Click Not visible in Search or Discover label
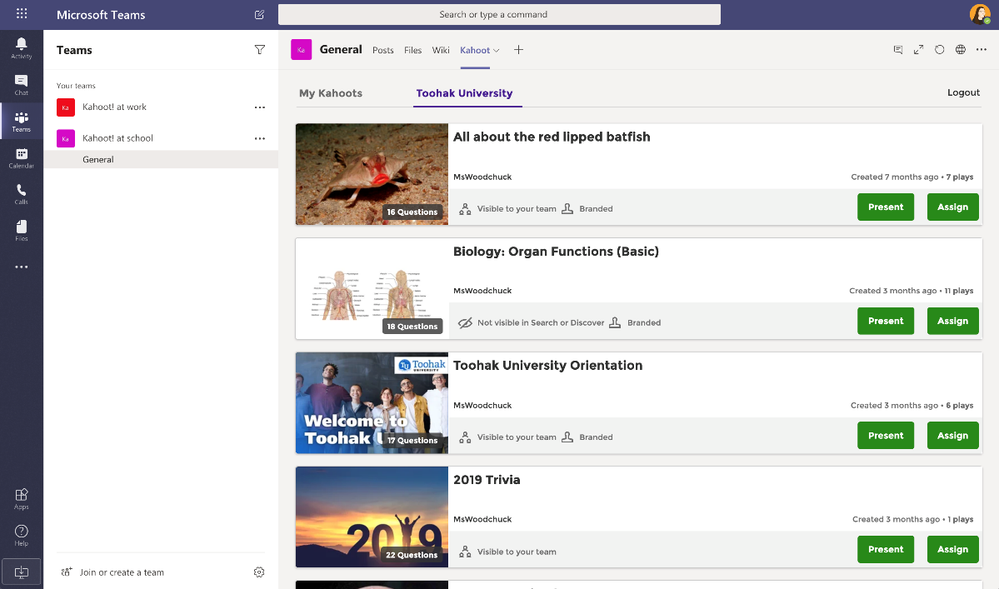Viewport: 999px width, 589px height. point(541,323)
